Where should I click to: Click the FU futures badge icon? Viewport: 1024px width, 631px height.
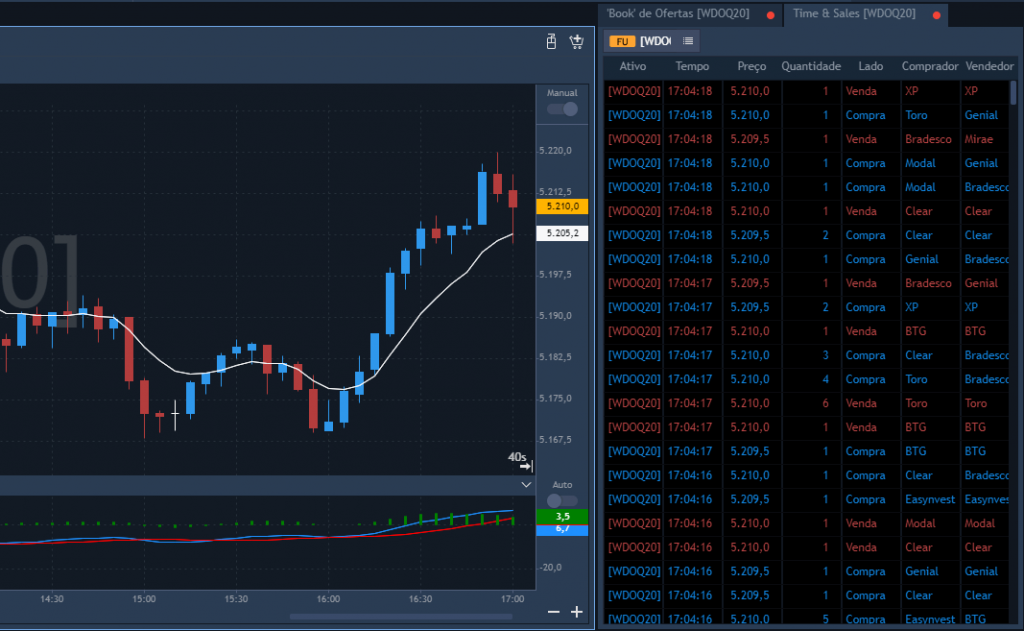[621, 41]
